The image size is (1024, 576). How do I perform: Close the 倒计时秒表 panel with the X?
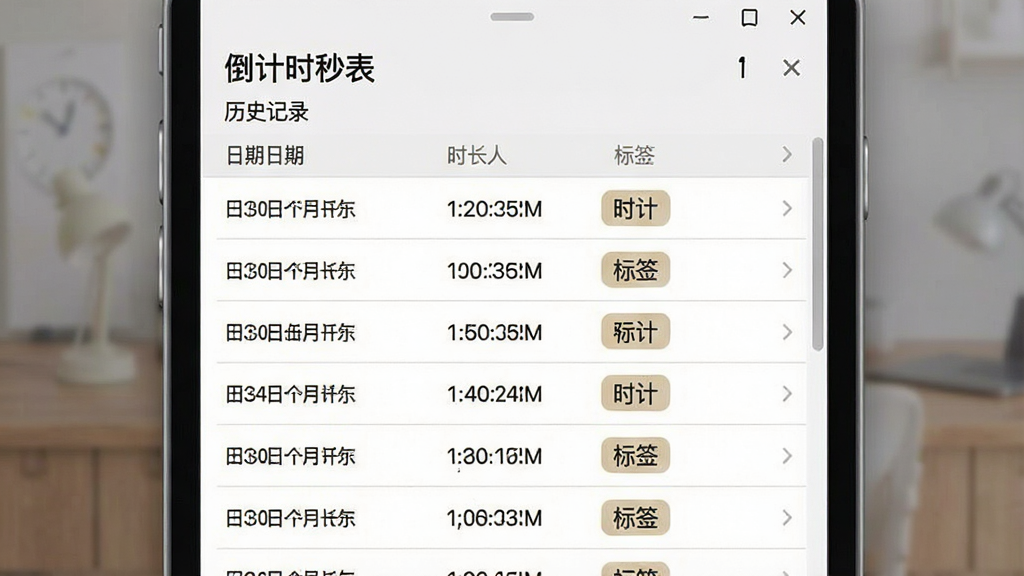[x=791, y=67]
